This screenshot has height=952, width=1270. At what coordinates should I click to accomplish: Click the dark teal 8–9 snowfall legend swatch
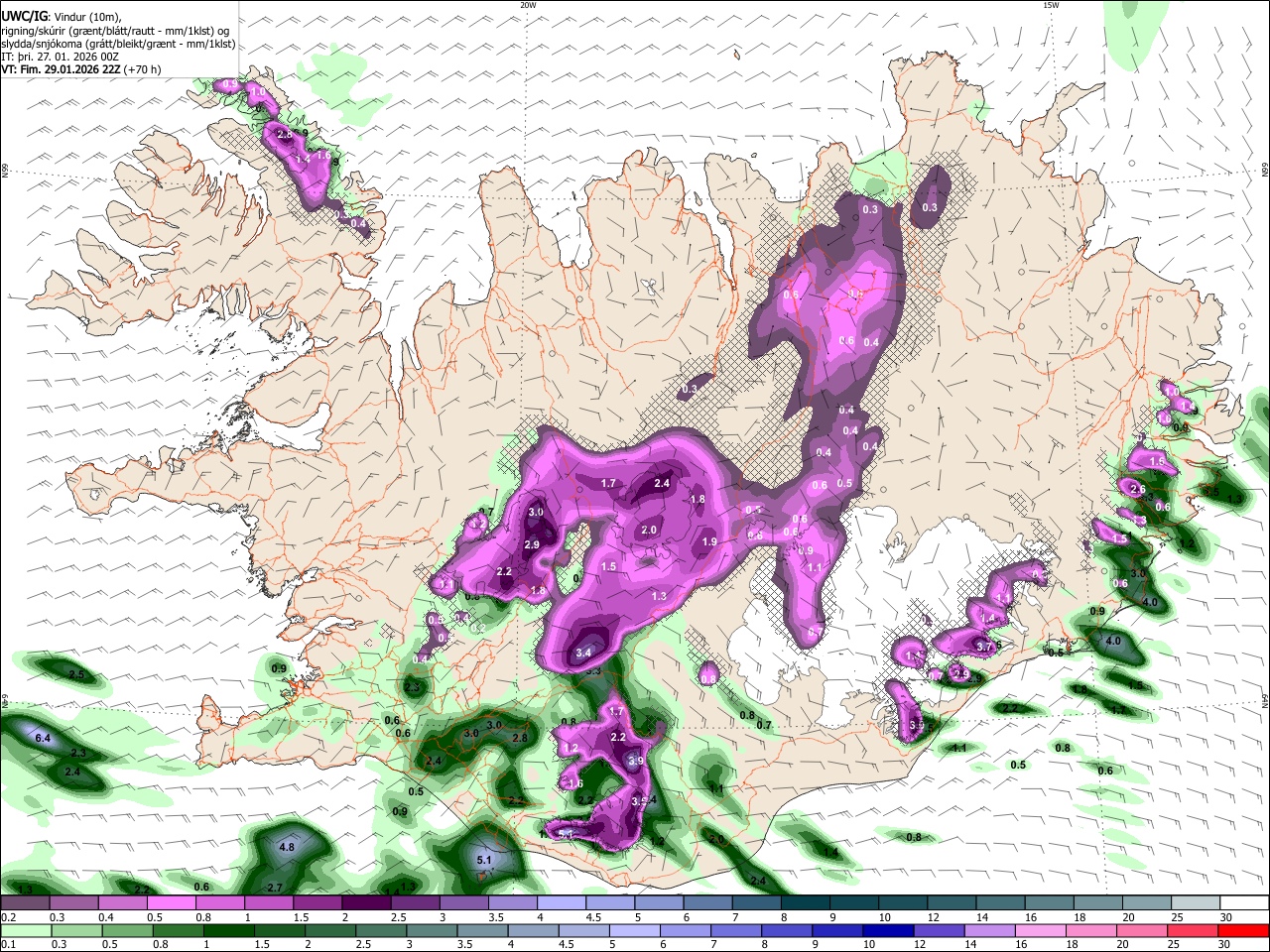point(806,903)
